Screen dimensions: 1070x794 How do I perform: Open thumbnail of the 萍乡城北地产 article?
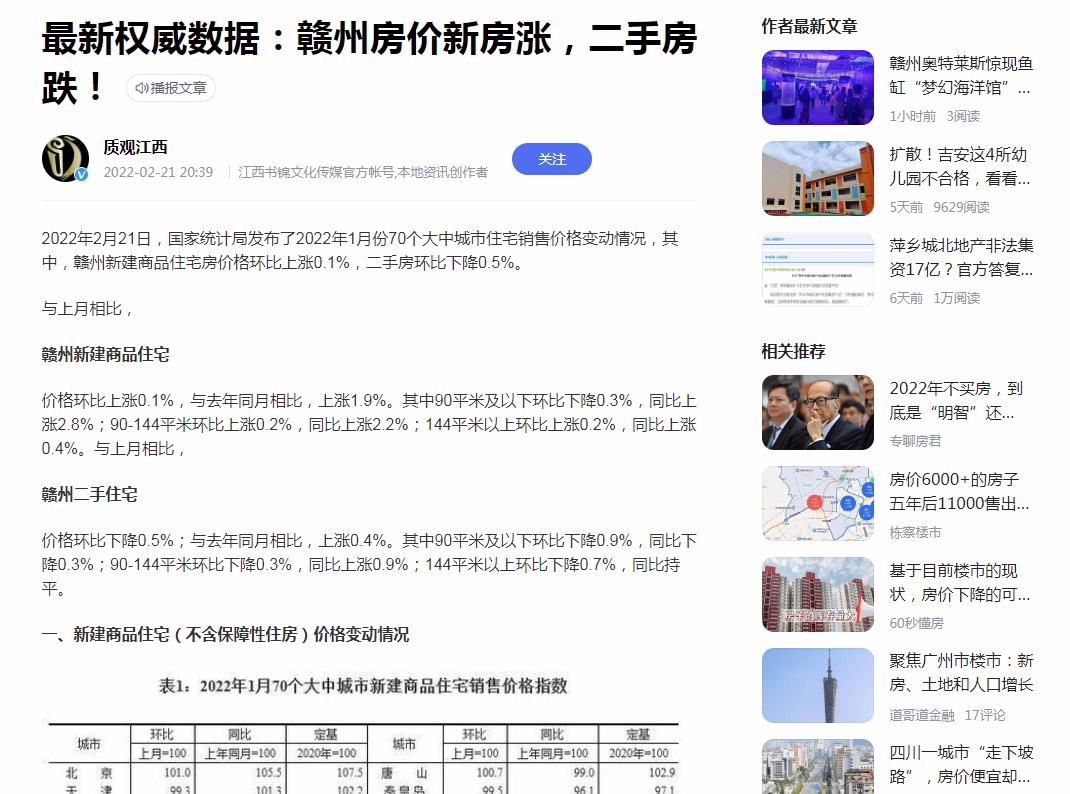pos(818,269)
